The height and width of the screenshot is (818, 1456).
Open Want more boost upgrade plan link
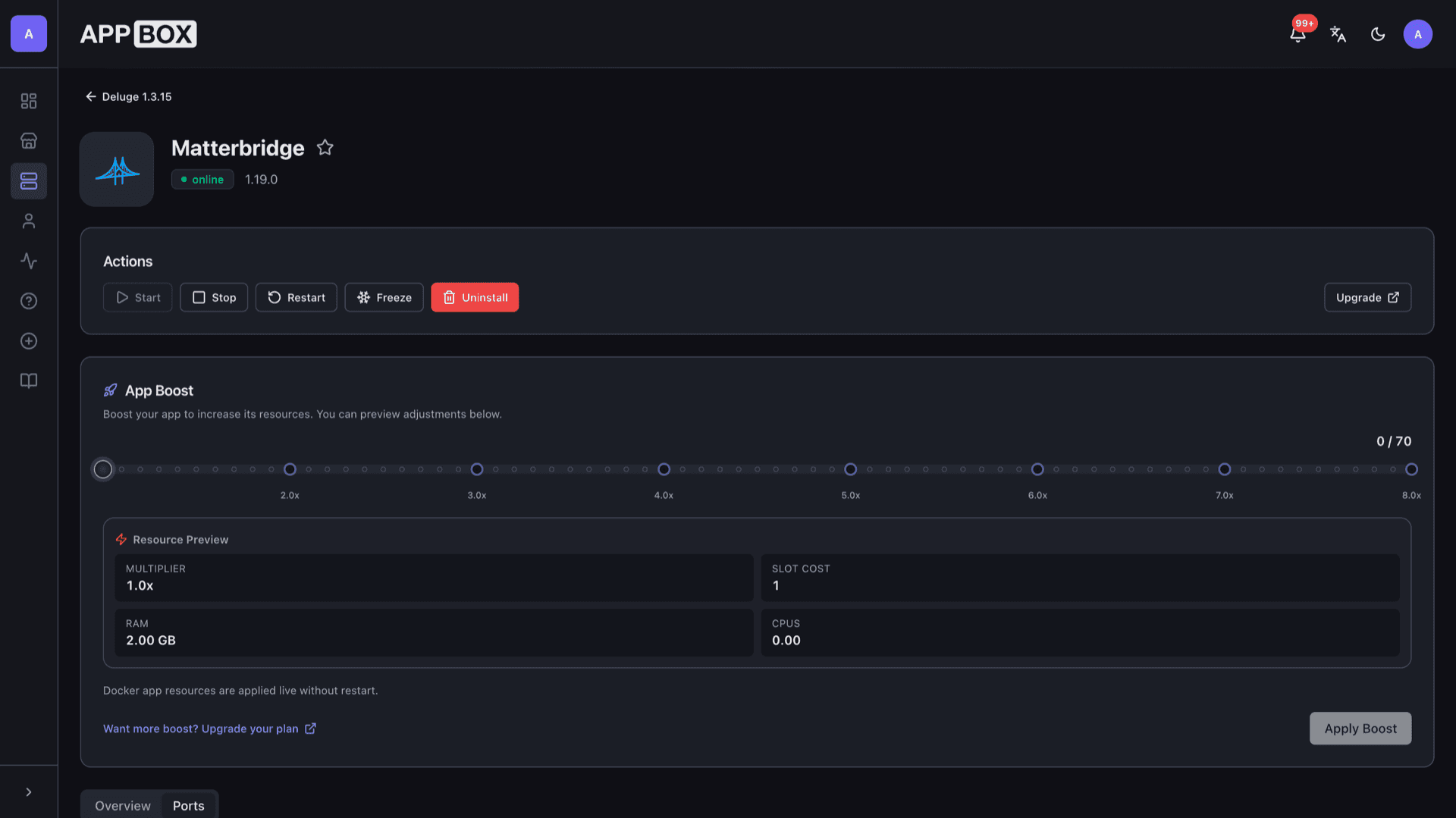click(x=209, y=729)
